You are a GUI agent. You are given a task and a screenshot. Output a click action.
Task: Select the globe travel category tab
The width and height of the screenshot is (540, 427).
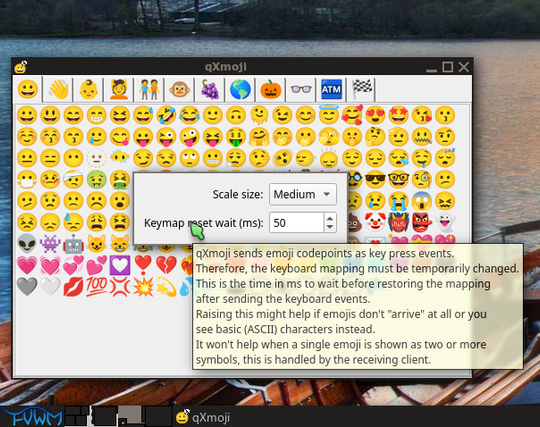pos(240,90)
